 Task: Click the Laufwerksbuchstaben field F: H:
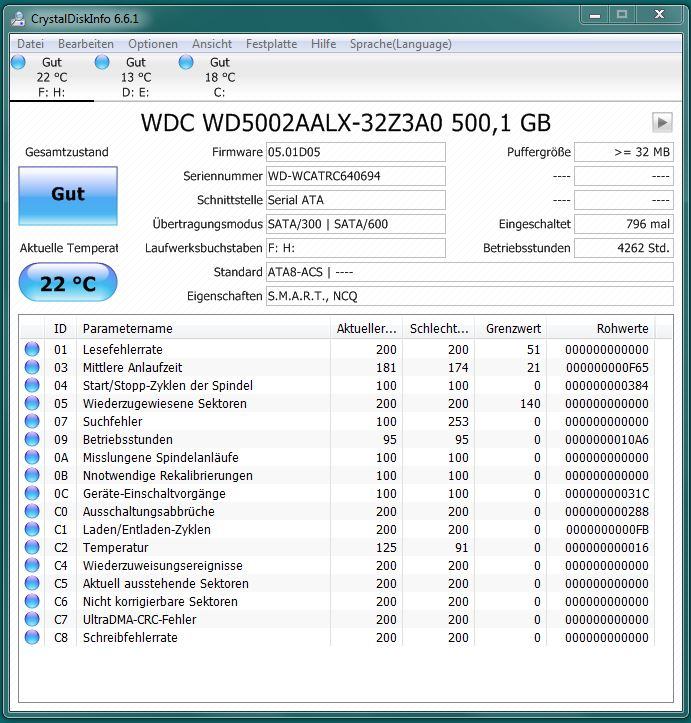[355, 248]
